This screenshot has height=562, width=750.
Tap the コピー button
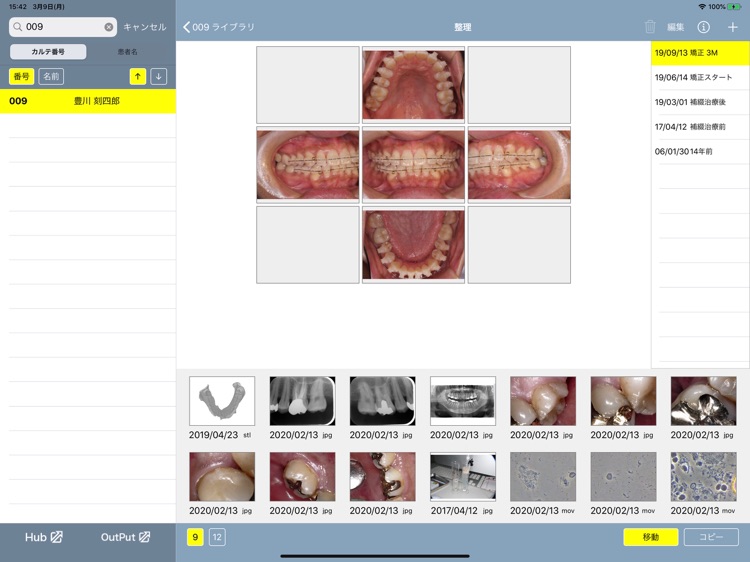[711, 537]
